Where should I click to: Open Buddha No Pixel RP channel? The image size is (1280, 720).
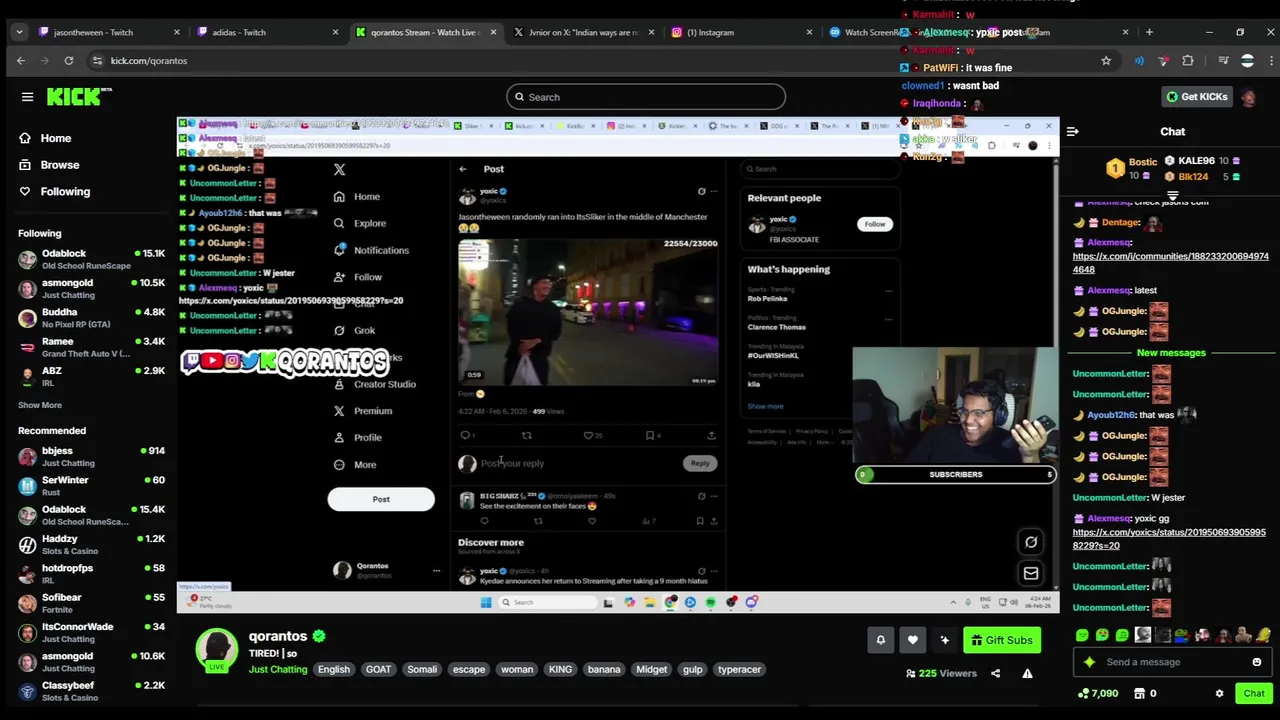click(x=91, y=318)
